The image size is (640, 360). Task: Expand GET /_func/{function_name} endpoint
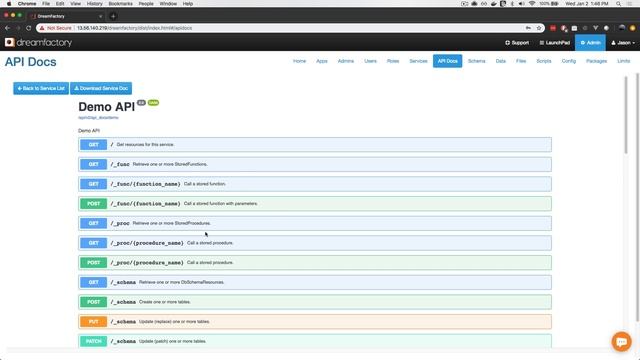tap(315, 184)
